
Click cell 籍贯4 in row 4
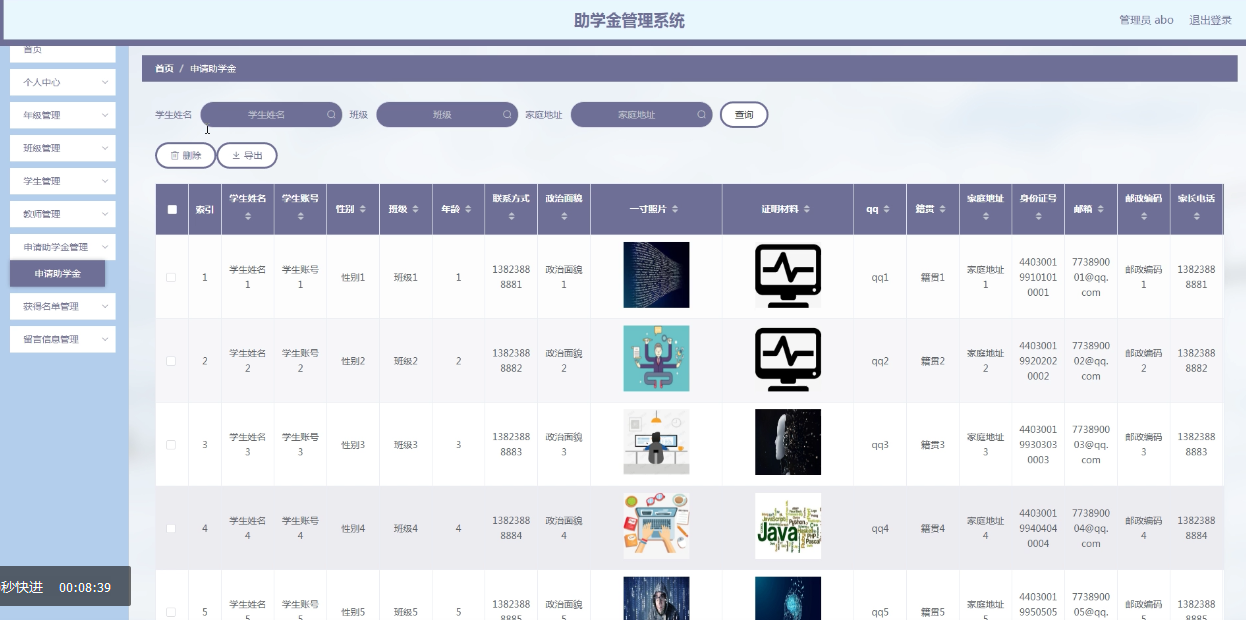[x=932, y=528]
